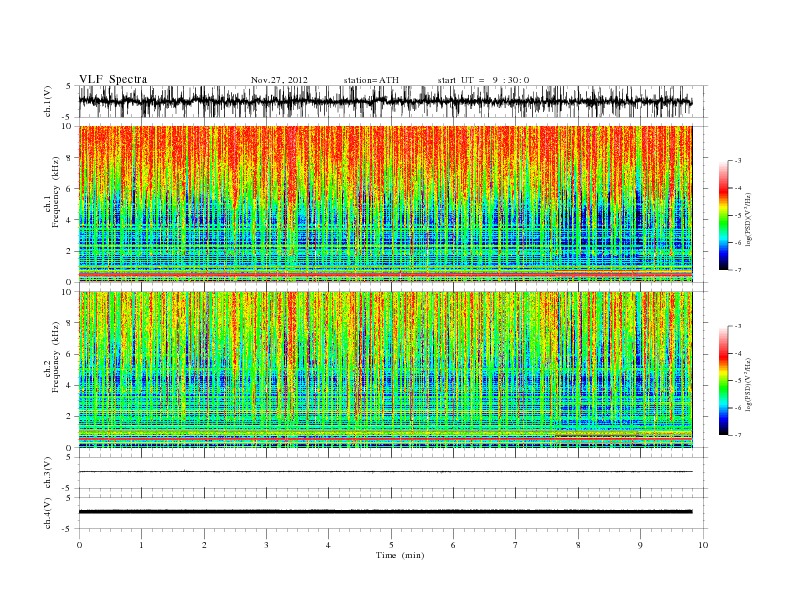
Task: Click the ch.1 voltage waveform trace
Action: click(385, 101)
